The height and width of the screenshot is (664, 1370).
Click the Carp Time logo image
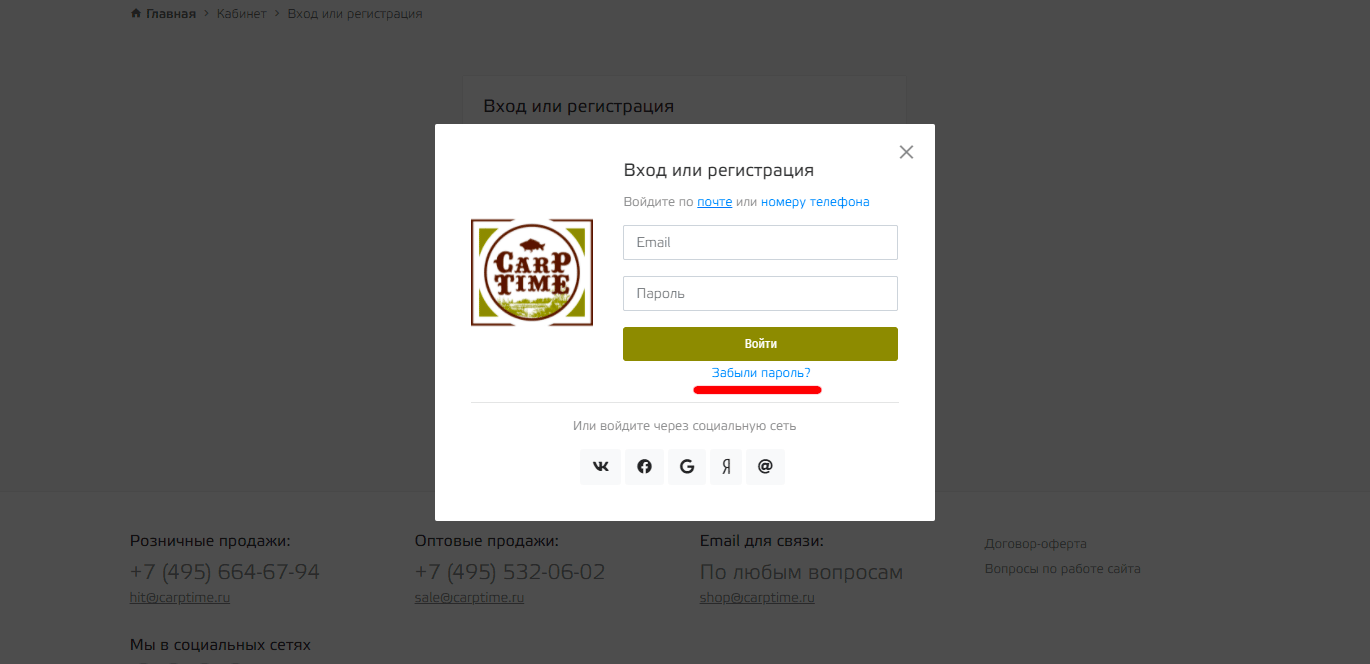point(532,272)
